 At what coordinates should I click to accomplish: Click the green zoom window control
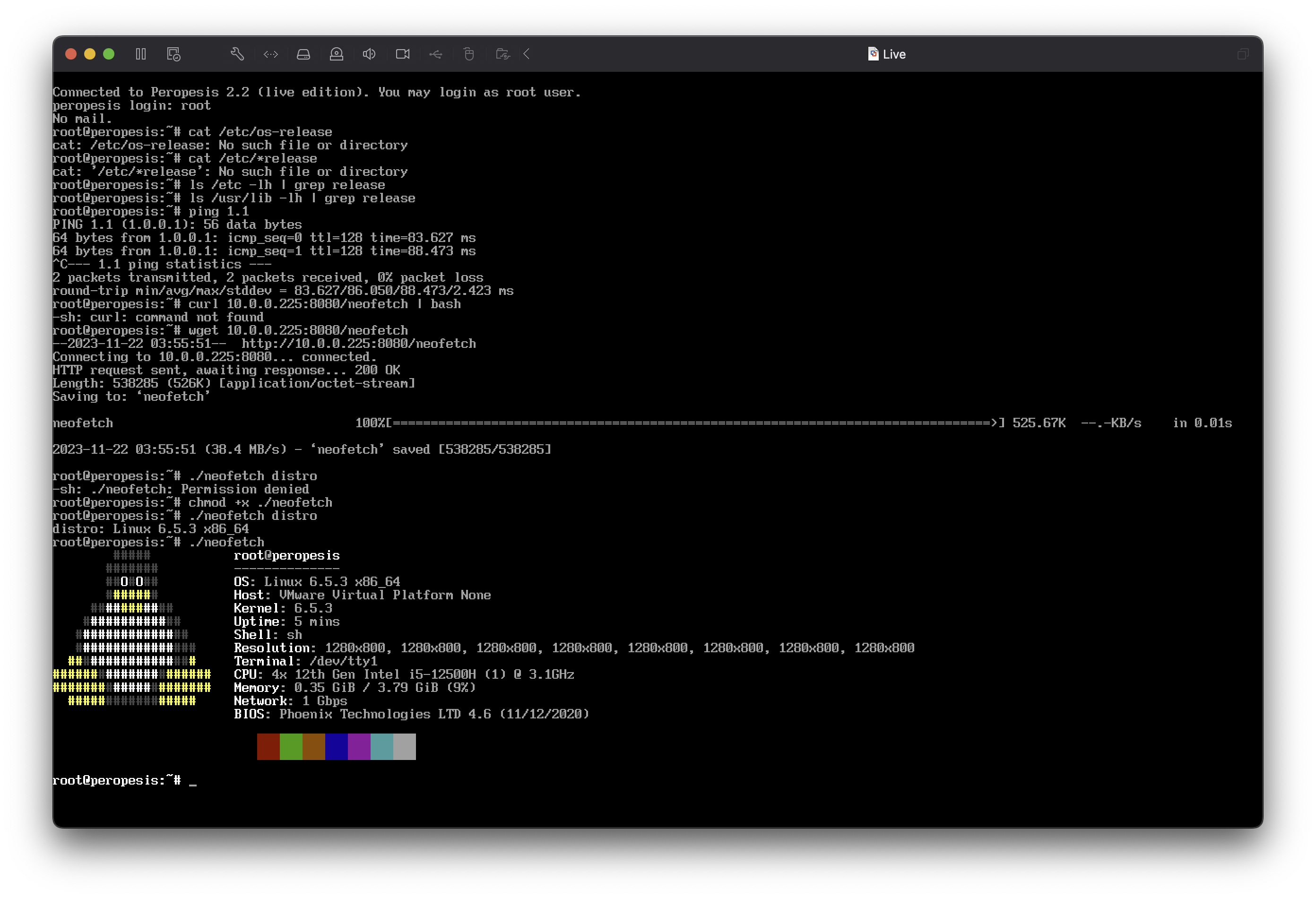click(x=108, y=54)
